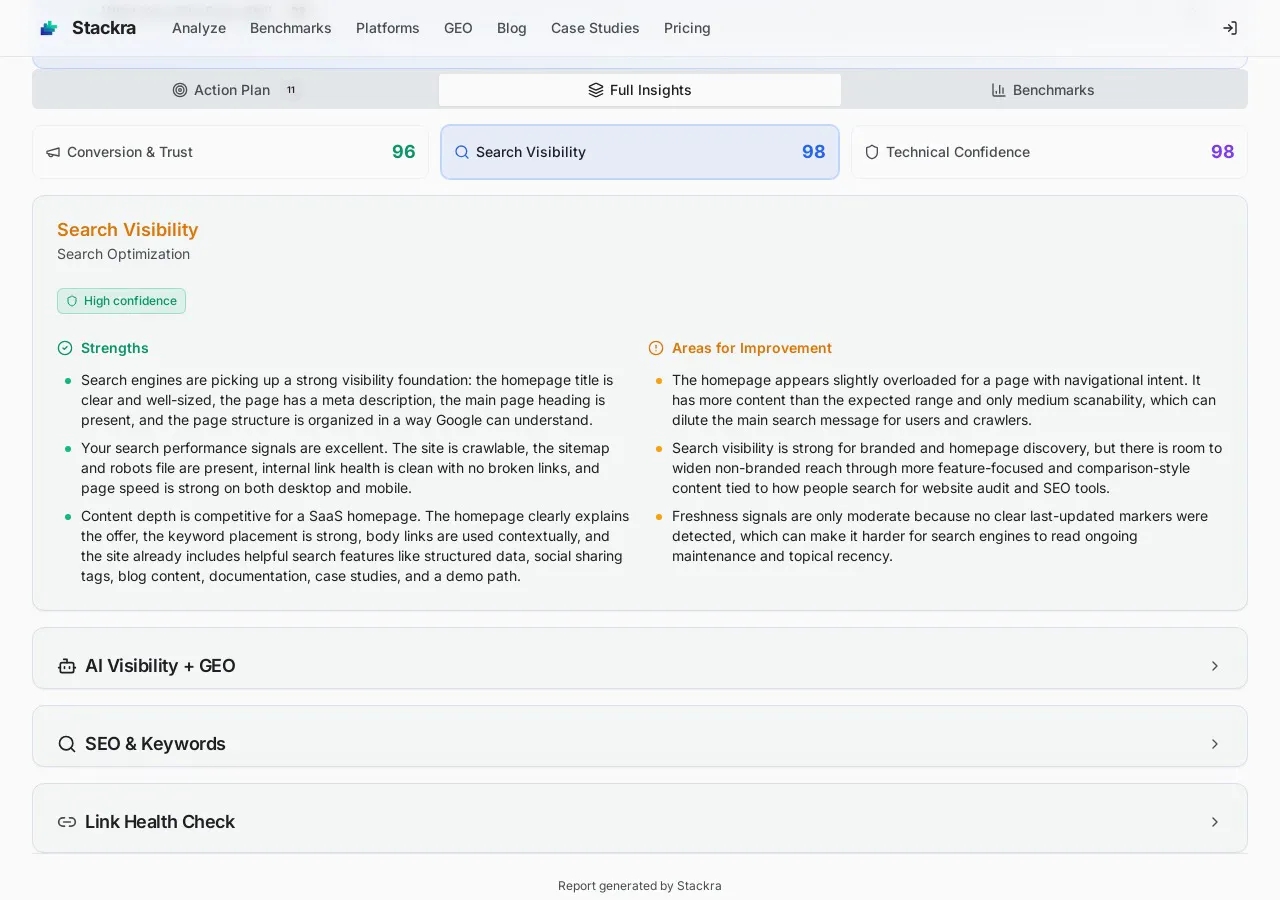The image size is (1280, 900).
Task: Switch to the Benchmarks tab below navbar
Action: click(x=1043, y=90)
